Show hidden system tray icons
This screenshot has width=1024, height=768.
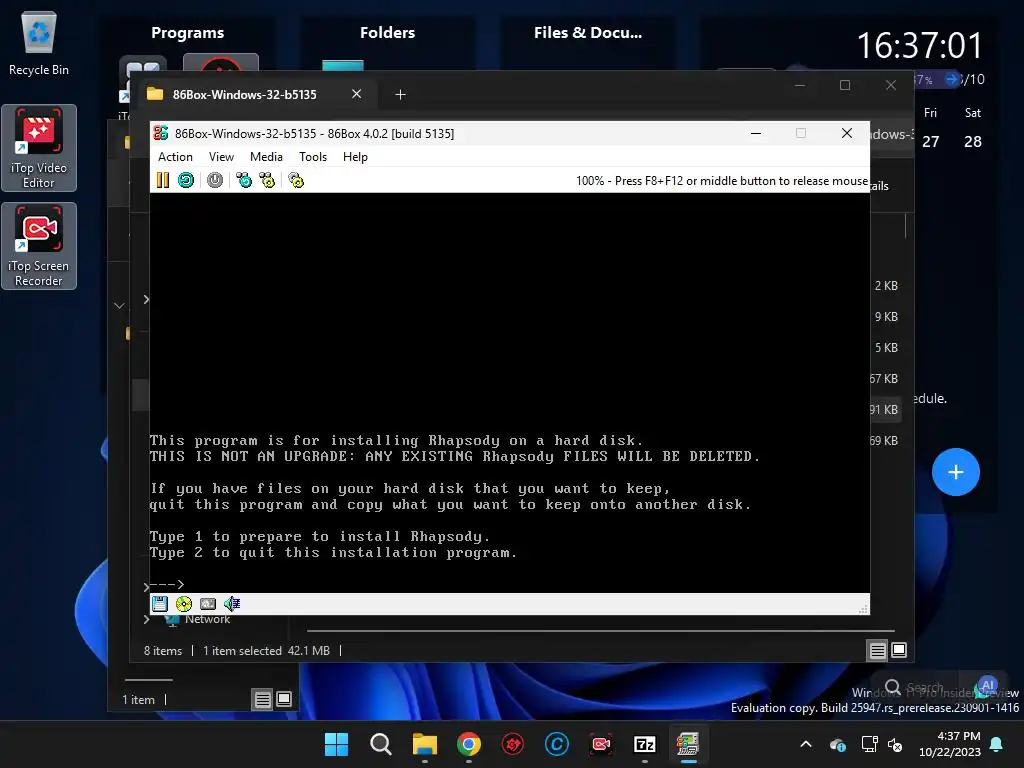pos(806,744)
